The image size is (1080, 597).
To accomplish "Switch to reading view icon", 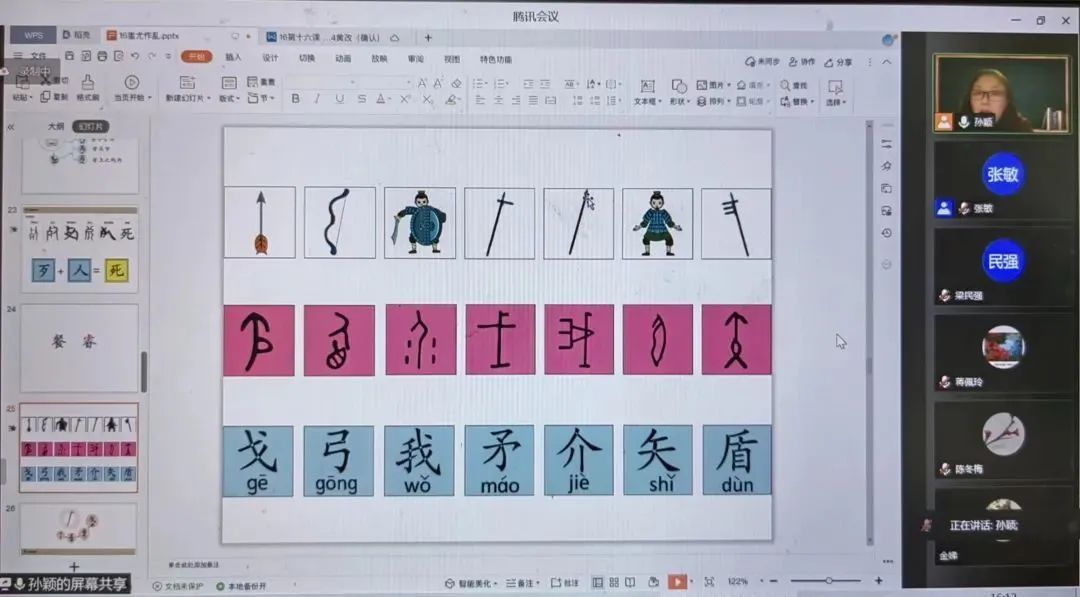I will [630, 582].
